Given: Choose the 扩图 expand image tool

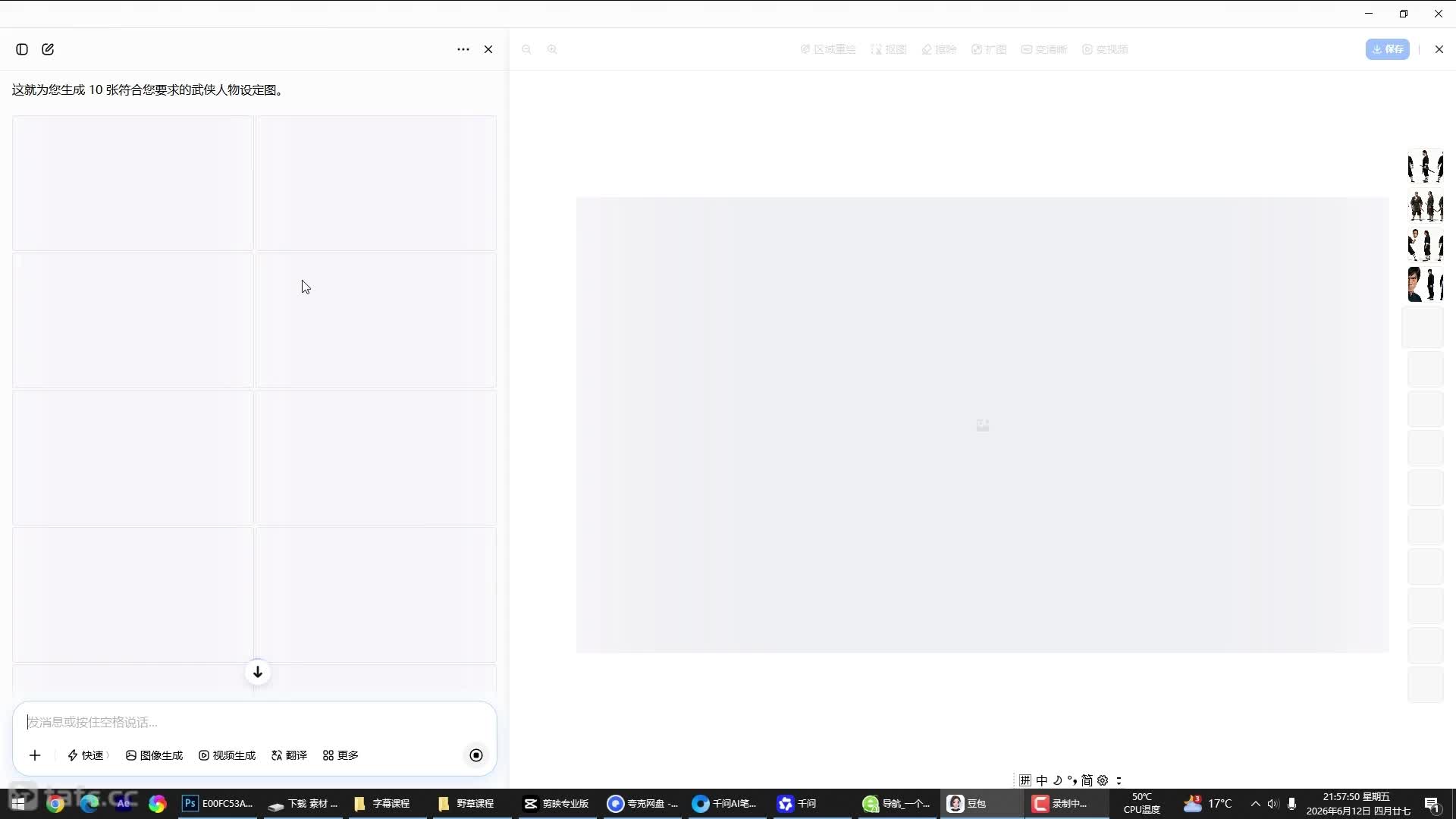Looking at the screenshot, I should [x=989, y=49].
